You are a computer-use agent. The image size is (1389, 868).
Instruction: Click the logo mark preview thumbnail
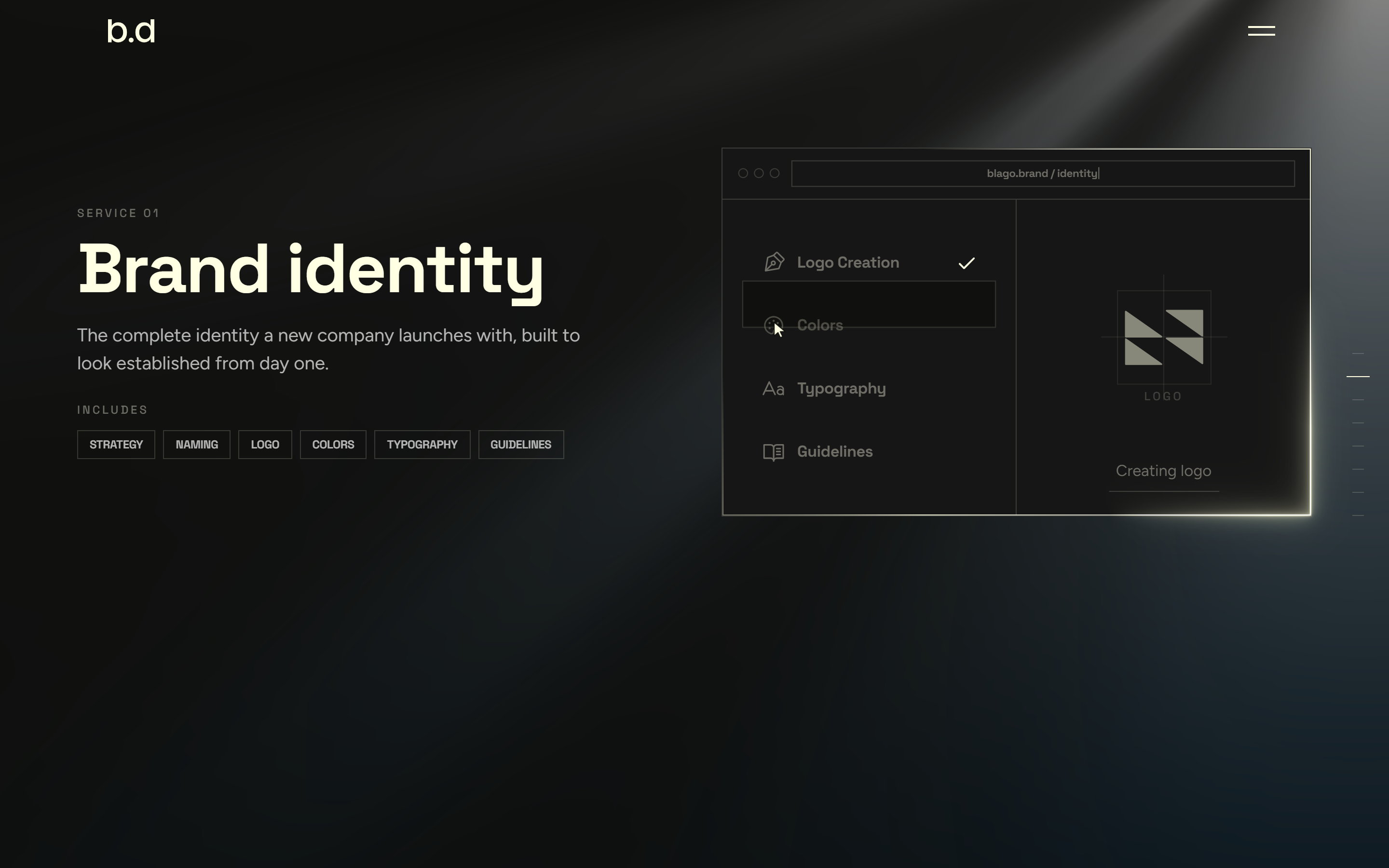point(1163,337)
